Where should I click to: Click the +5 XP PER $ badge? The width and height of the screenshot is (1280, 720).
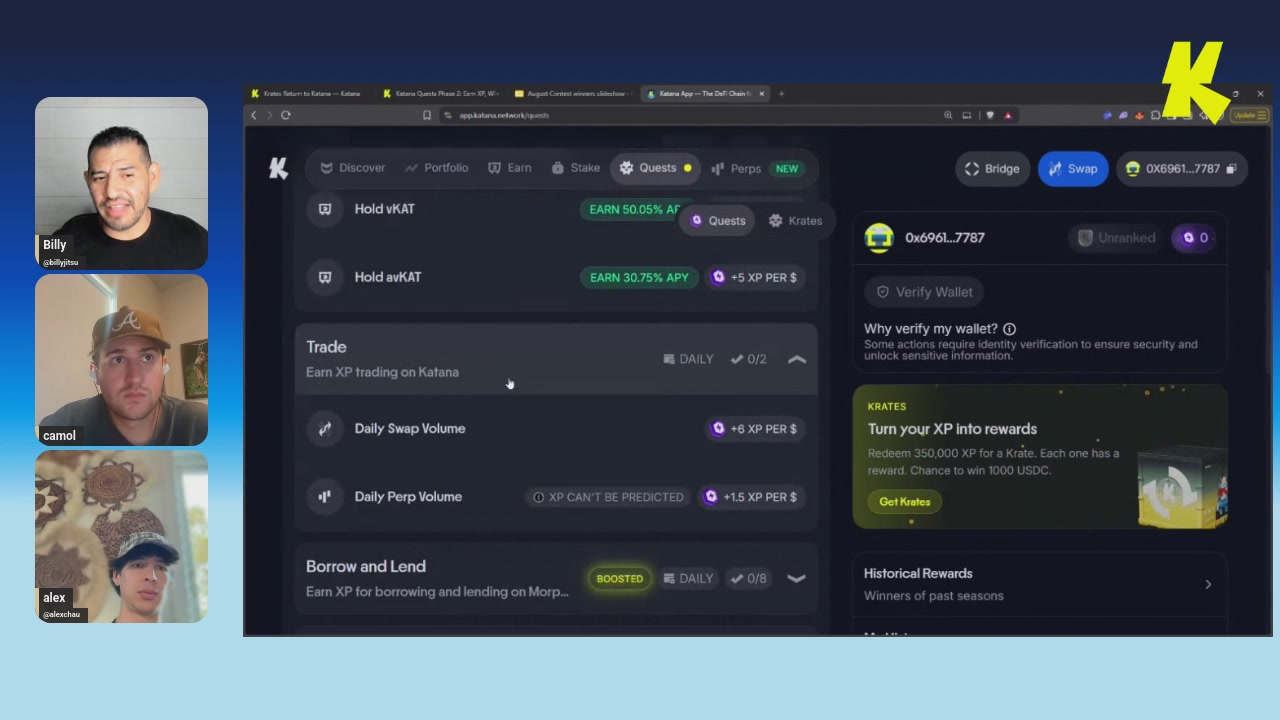tap(755, 277)
